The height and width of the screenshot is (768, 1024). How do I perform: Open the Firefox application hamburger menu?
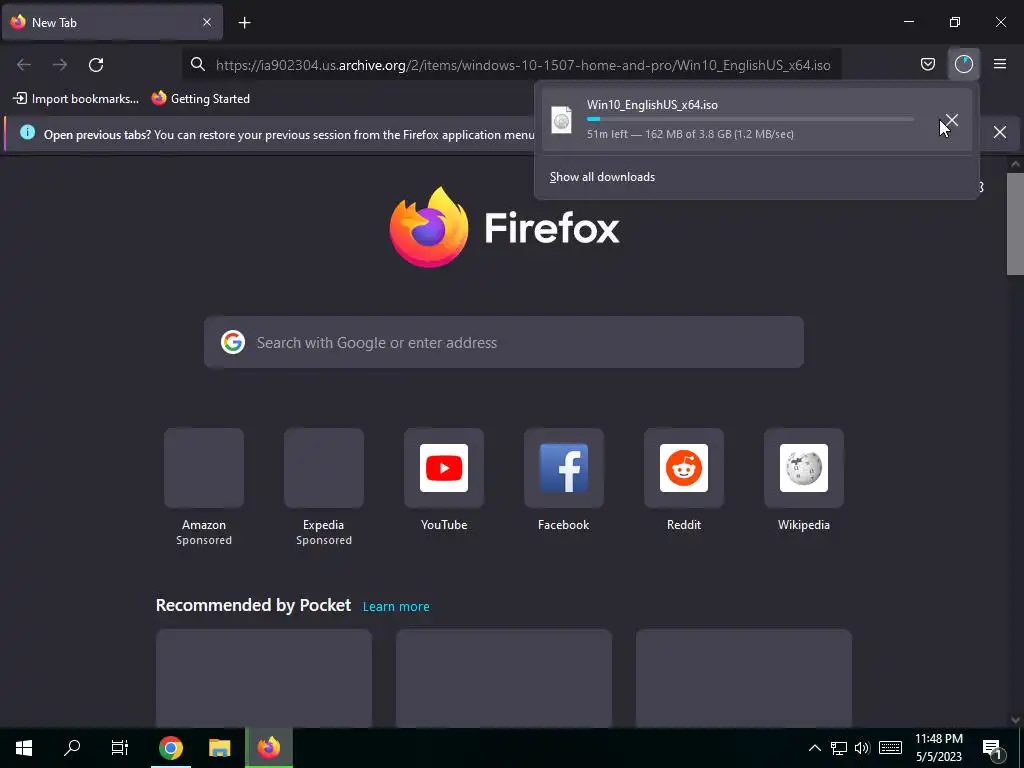coord(1000,64)
